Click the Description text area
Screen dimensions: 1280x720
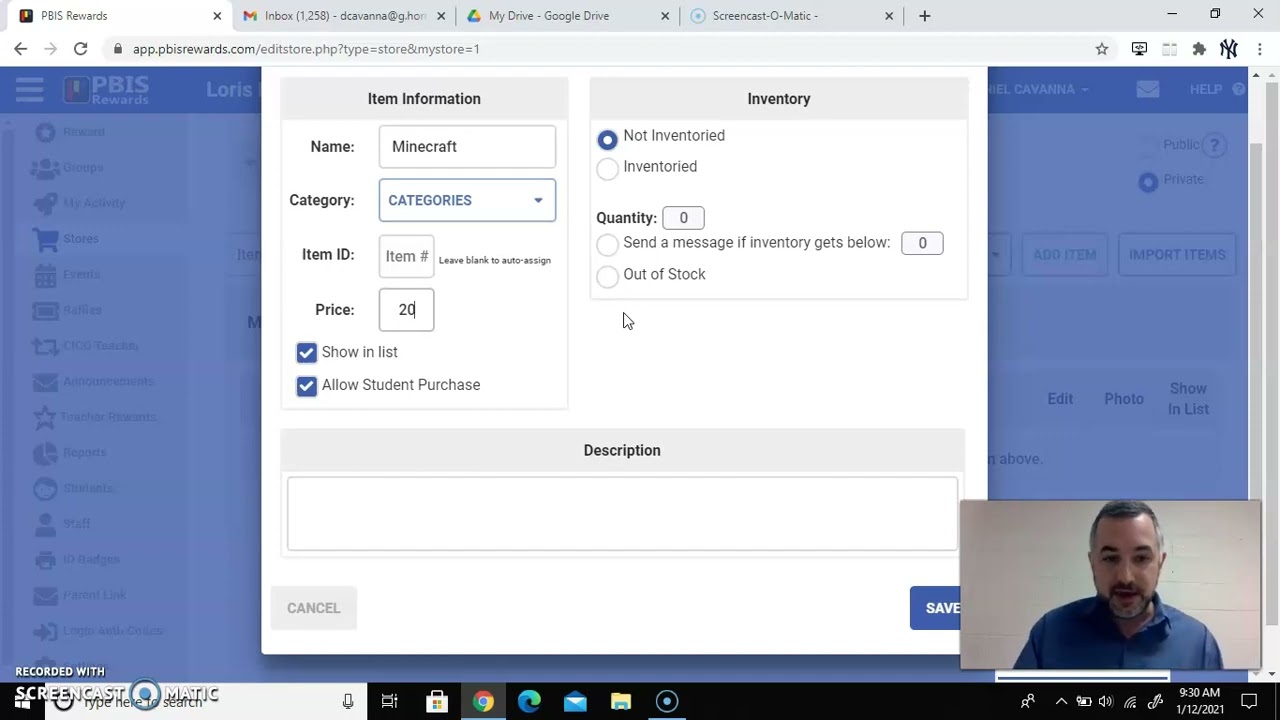[x=622, y=514]
